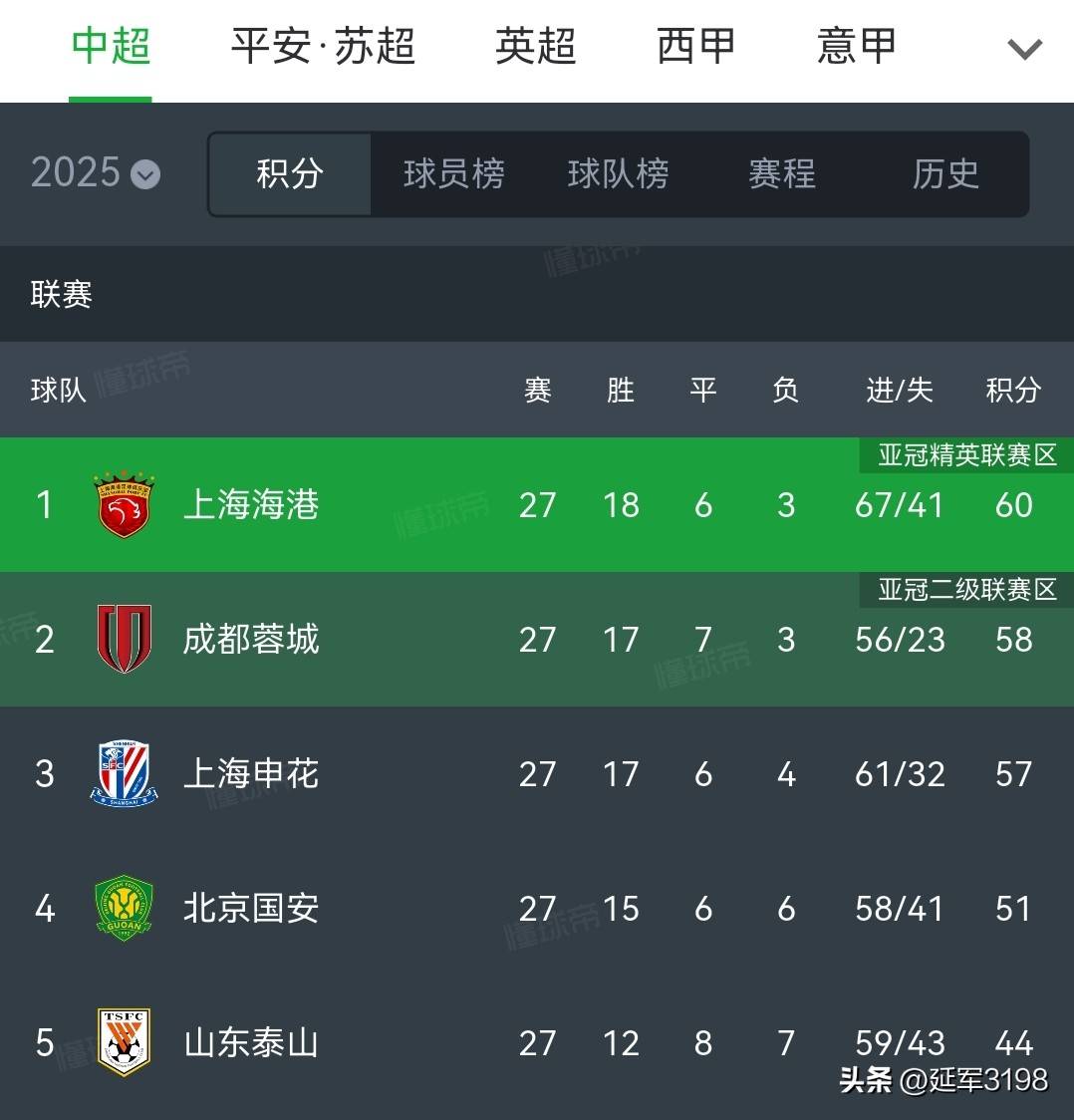Open the 历史 history view
The image size is (1074, 1120).
[x=945, y=174]
